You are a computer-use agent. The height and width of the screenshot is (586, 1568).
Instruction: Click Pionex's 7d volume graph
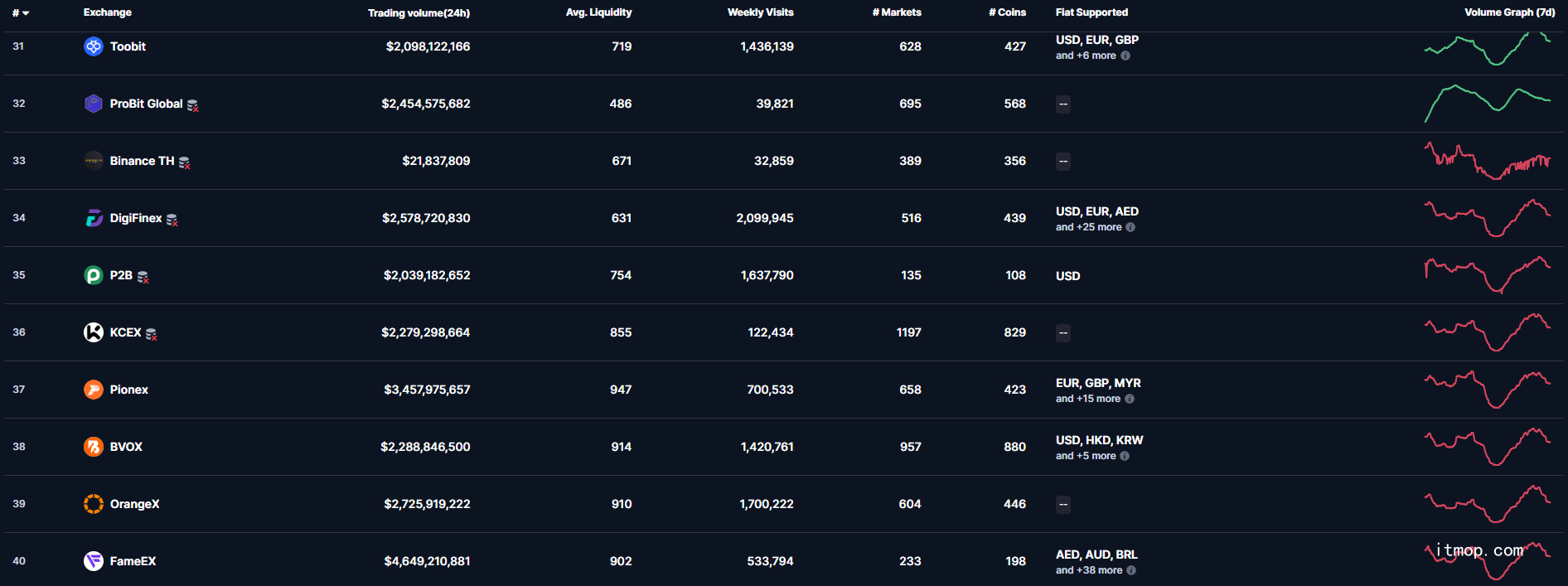(x=1487, y=390)
